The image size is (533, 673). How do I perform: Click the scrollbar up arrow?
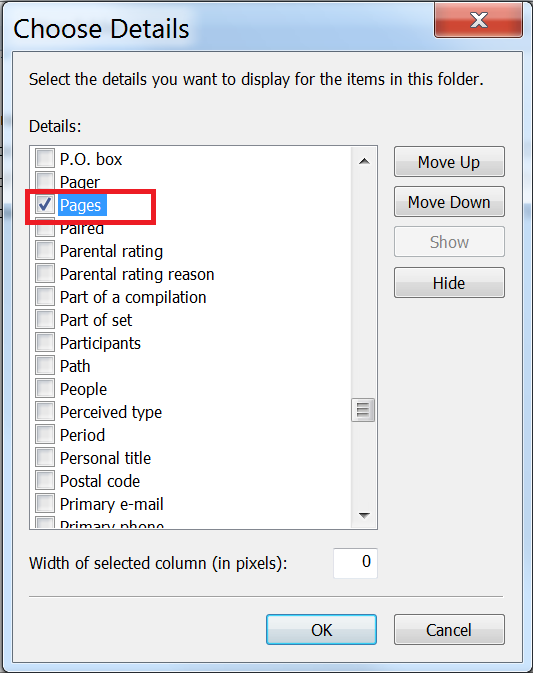point(364,161)
